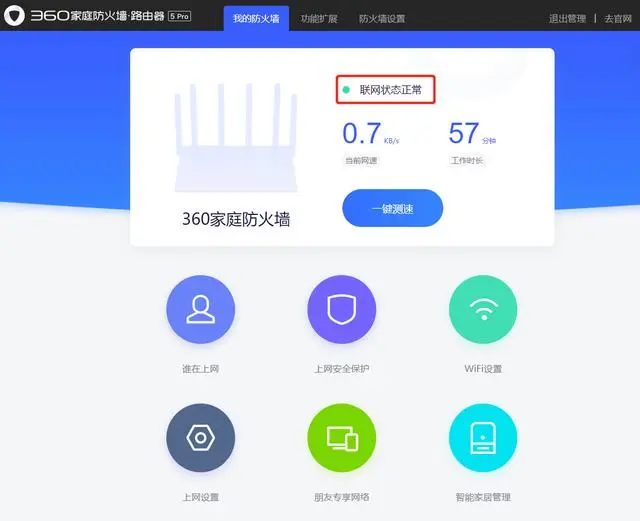Click the green connection status dot
The image size is (640, 521).
347,90
